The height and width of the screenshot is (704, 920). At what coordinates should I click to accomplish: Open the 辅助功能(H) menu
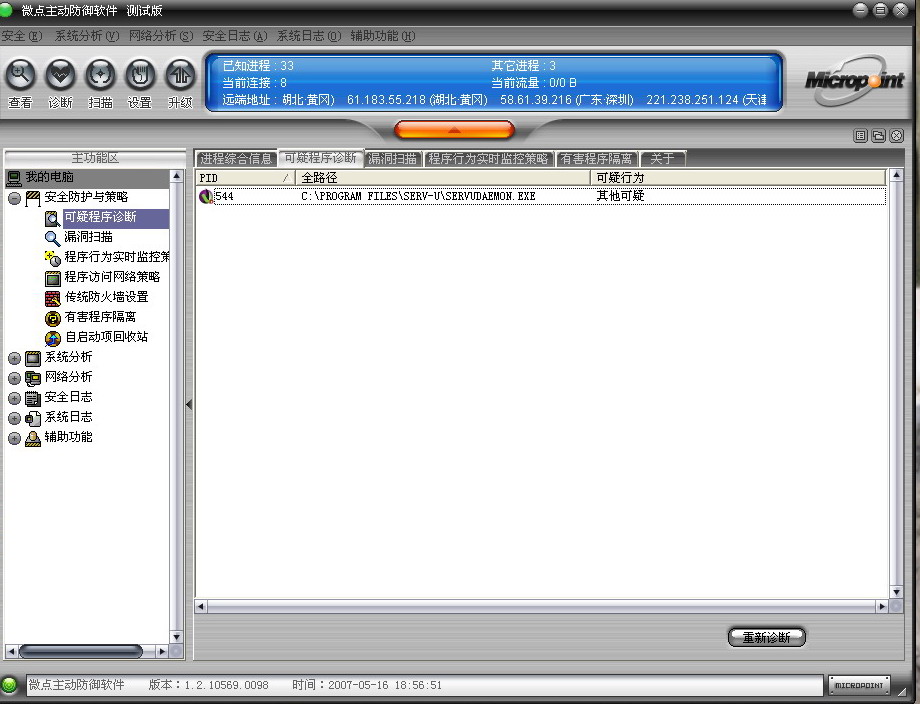point(383,36)
